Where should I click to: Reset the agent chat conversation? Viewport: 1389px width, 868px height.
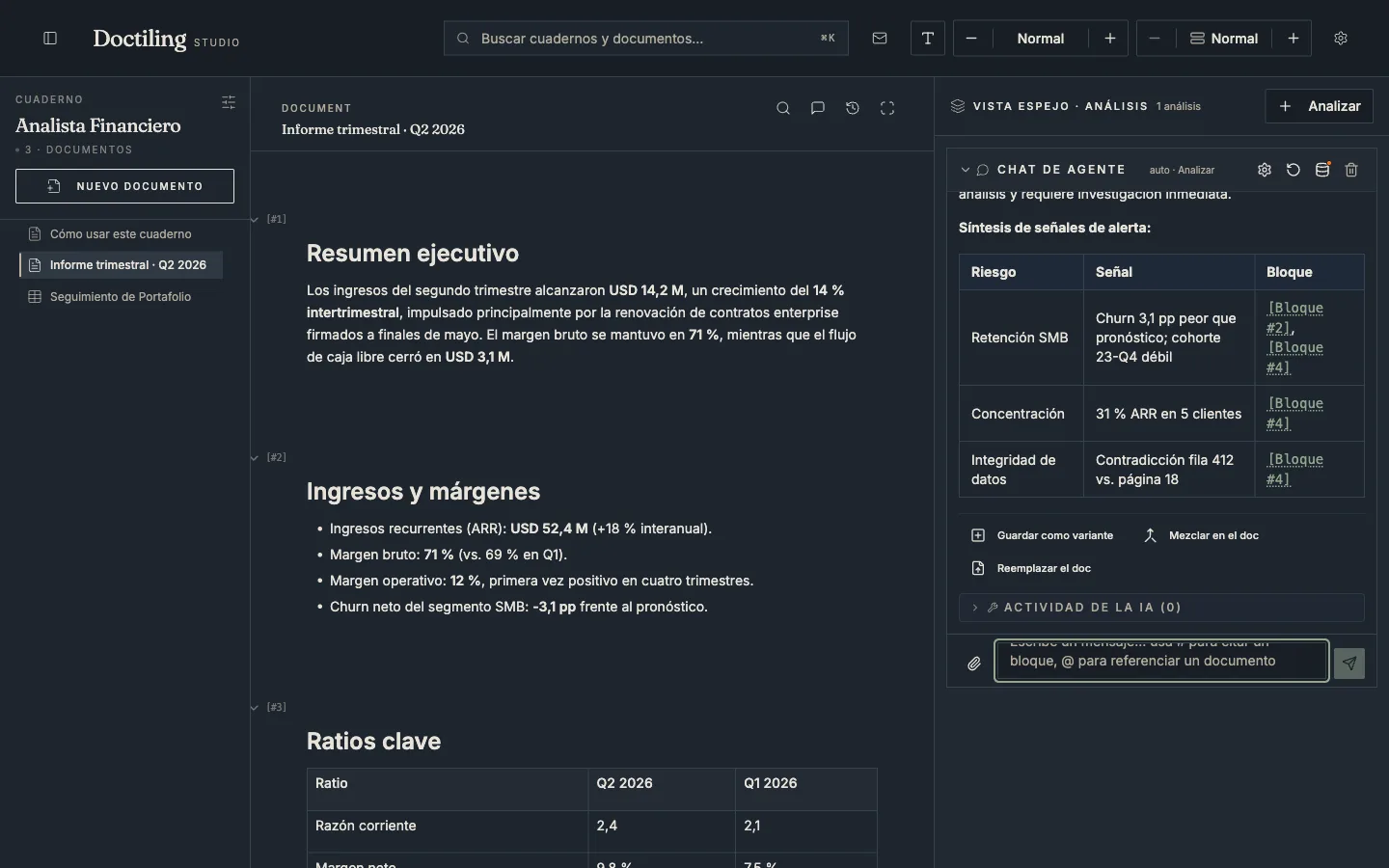click(1294, 170)
